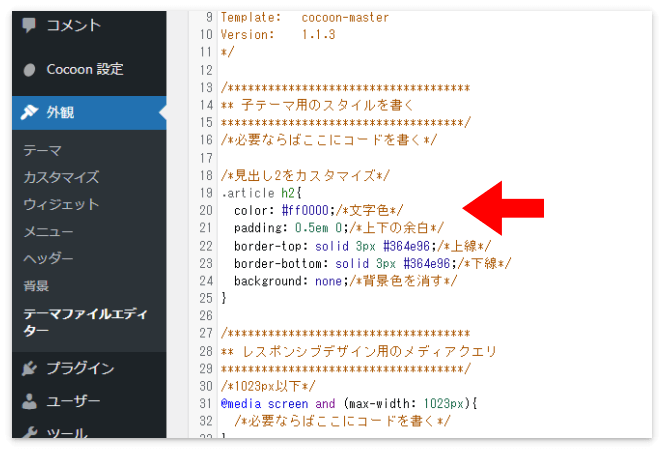Click the Comments speech bubble icon
This screenshot has width=664, height=451.
pos(29,25)
